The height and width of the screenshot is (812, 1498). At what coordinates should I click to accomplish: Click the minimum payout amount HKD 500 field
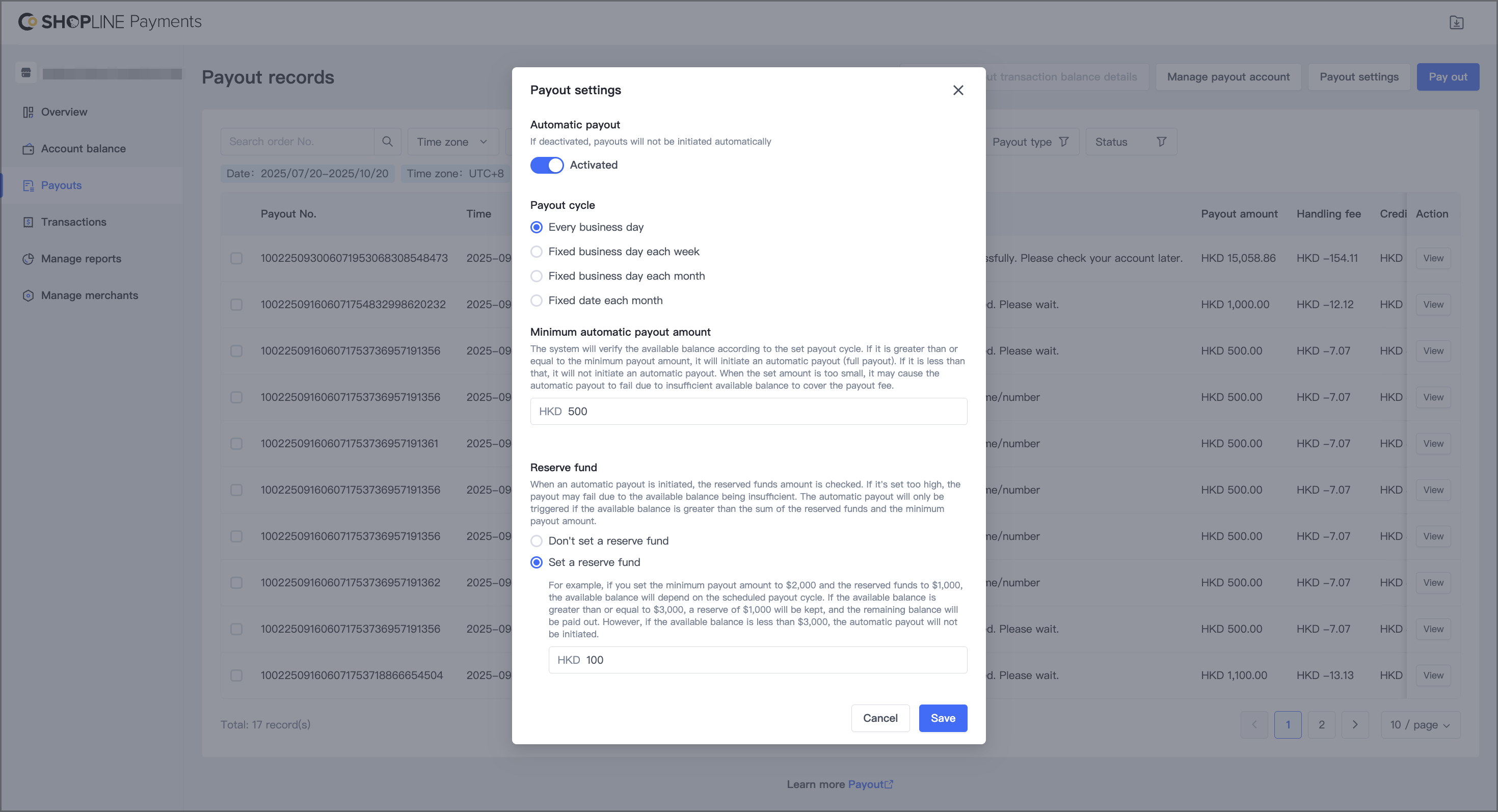[x=748, y=412]
